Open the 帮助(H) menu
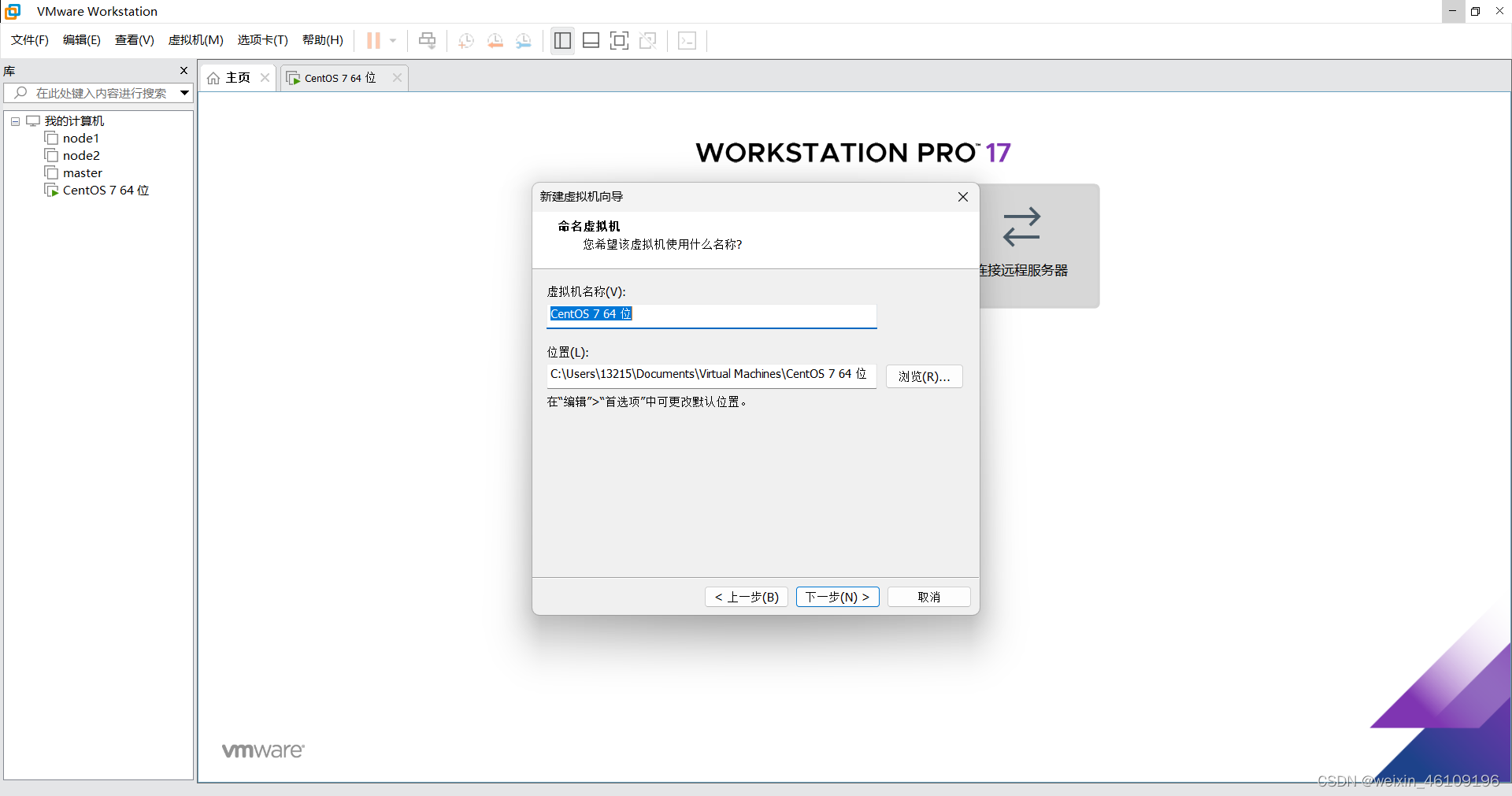 click(323, 40)
